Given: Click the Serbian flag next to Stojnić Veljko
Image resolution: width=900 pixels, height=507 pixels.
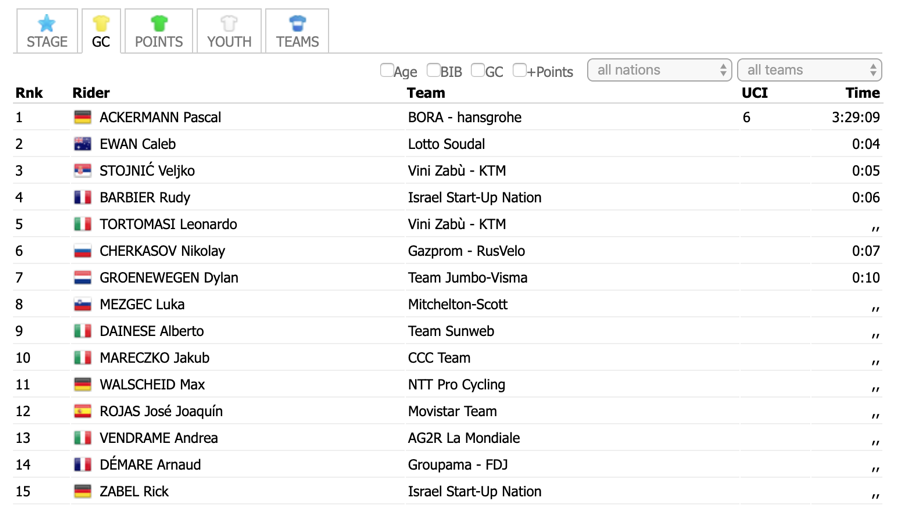Looking at the screenshot, I should (83, 171).
